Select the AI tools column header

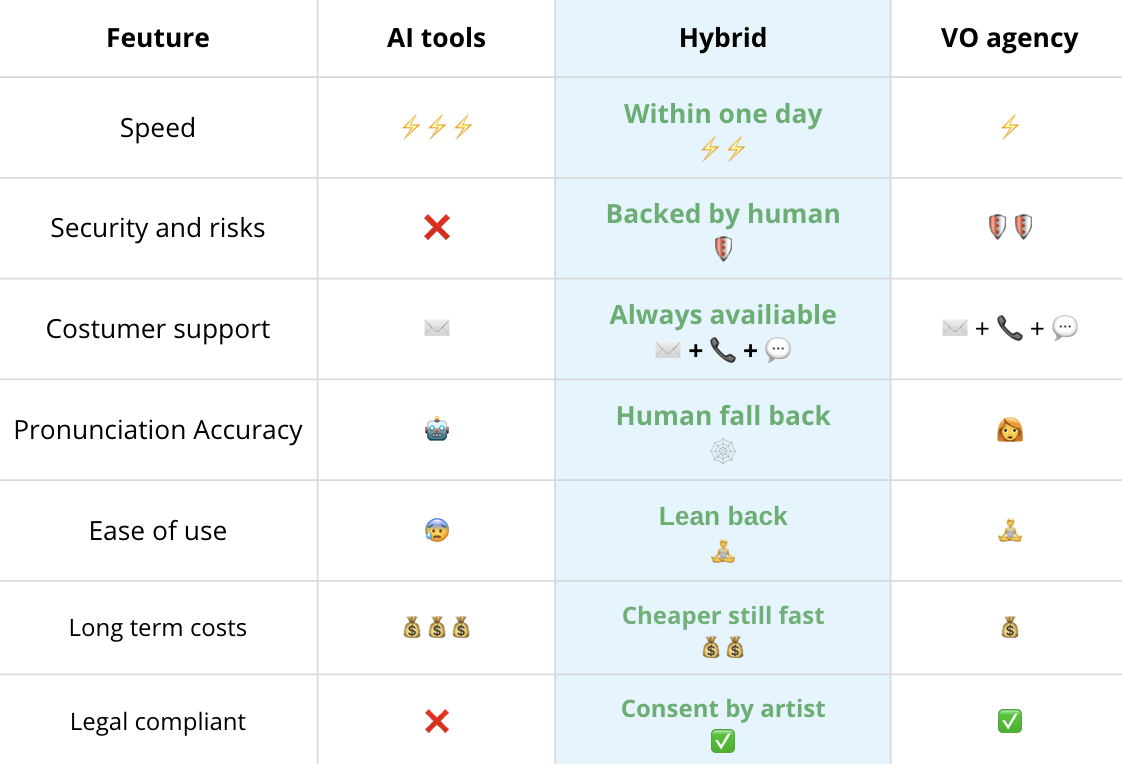tap(436, 38)
